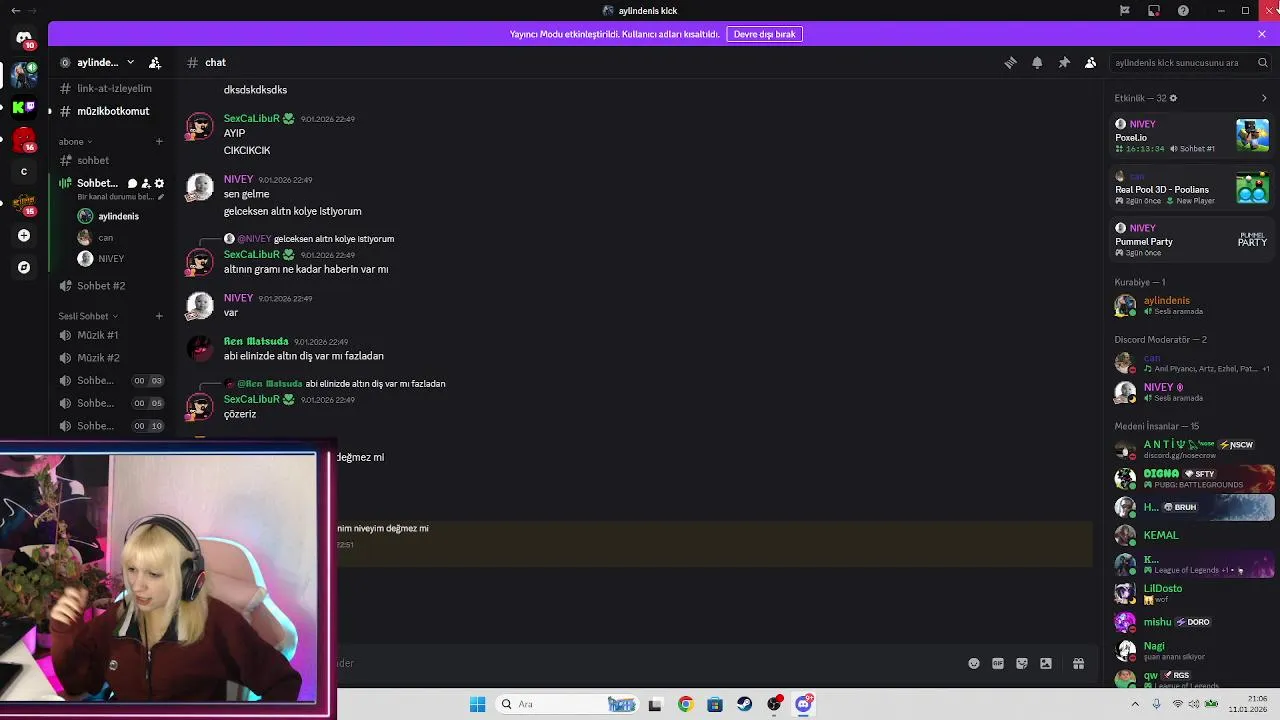Open Steam from the taskbar

click(745, 704)
